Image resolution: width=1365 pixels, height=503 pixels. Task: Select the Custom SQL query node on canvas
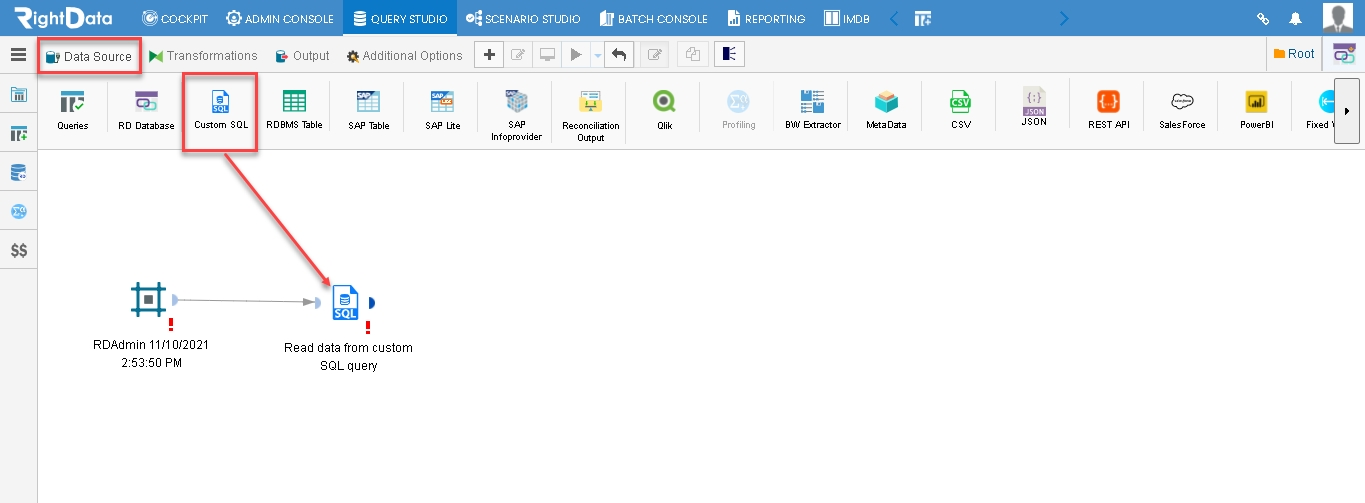click(x=345, y=301)
